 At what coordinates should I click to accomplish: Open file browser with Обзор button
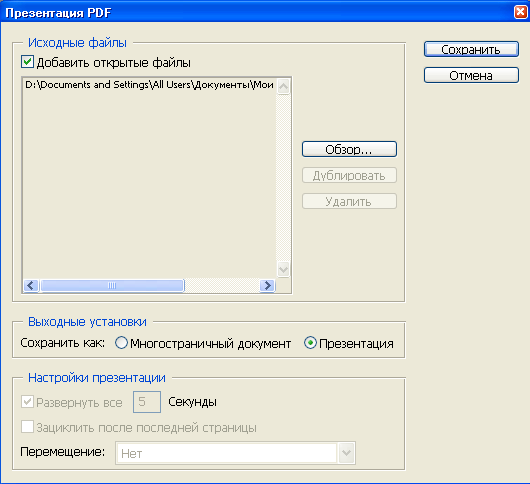349,149
